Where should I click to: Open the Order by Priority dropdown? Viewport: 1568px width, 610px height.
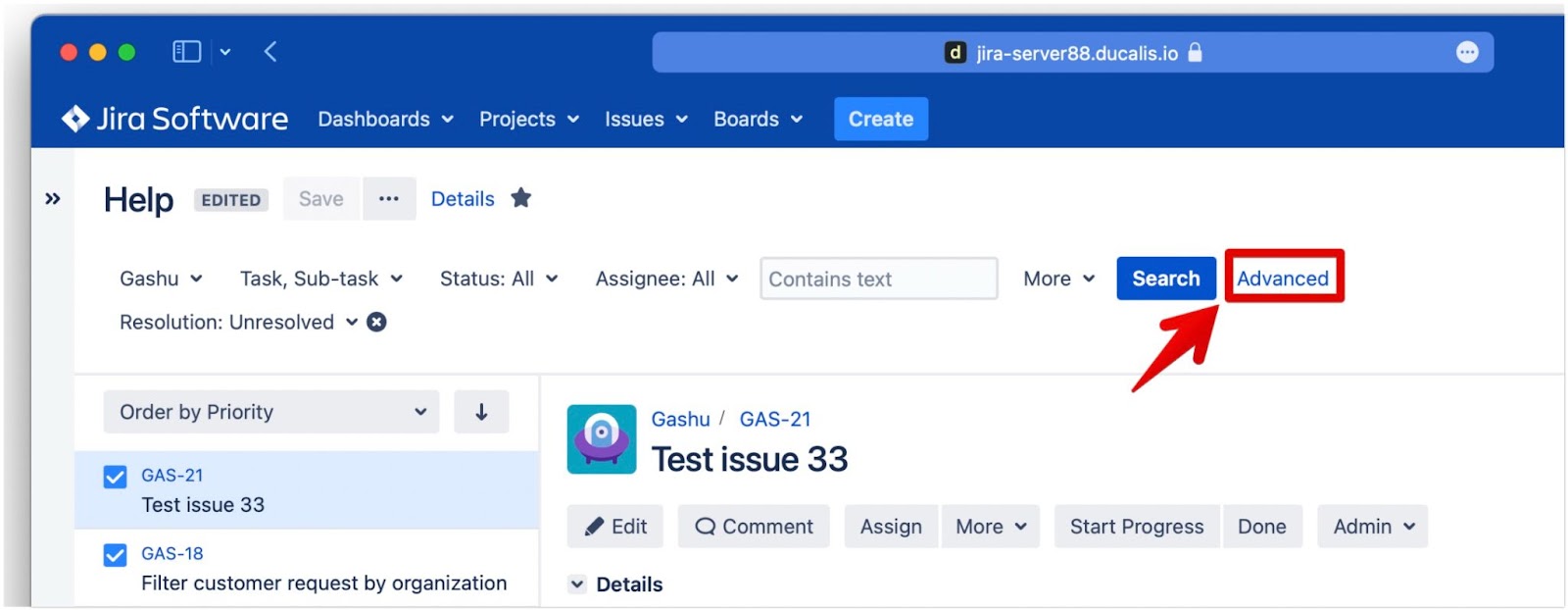coord(271,412)
